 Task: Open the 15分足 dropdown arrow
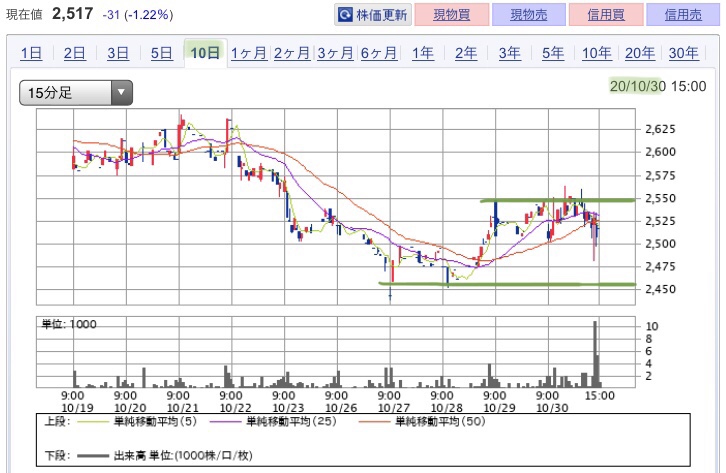coord(121,93)
